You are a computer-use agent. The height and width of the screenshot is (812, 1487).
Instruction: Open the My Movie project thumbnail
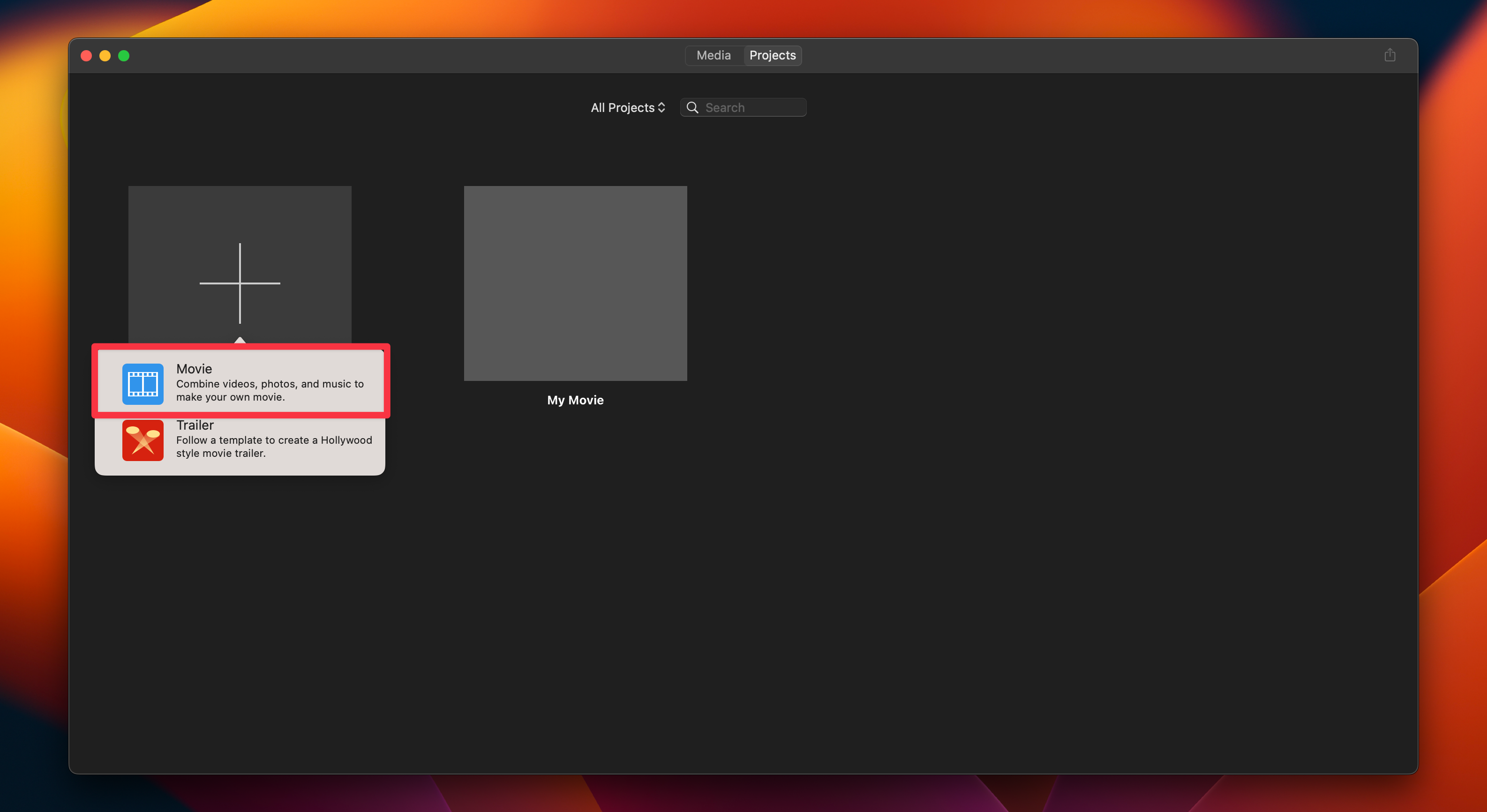(575, 283)
